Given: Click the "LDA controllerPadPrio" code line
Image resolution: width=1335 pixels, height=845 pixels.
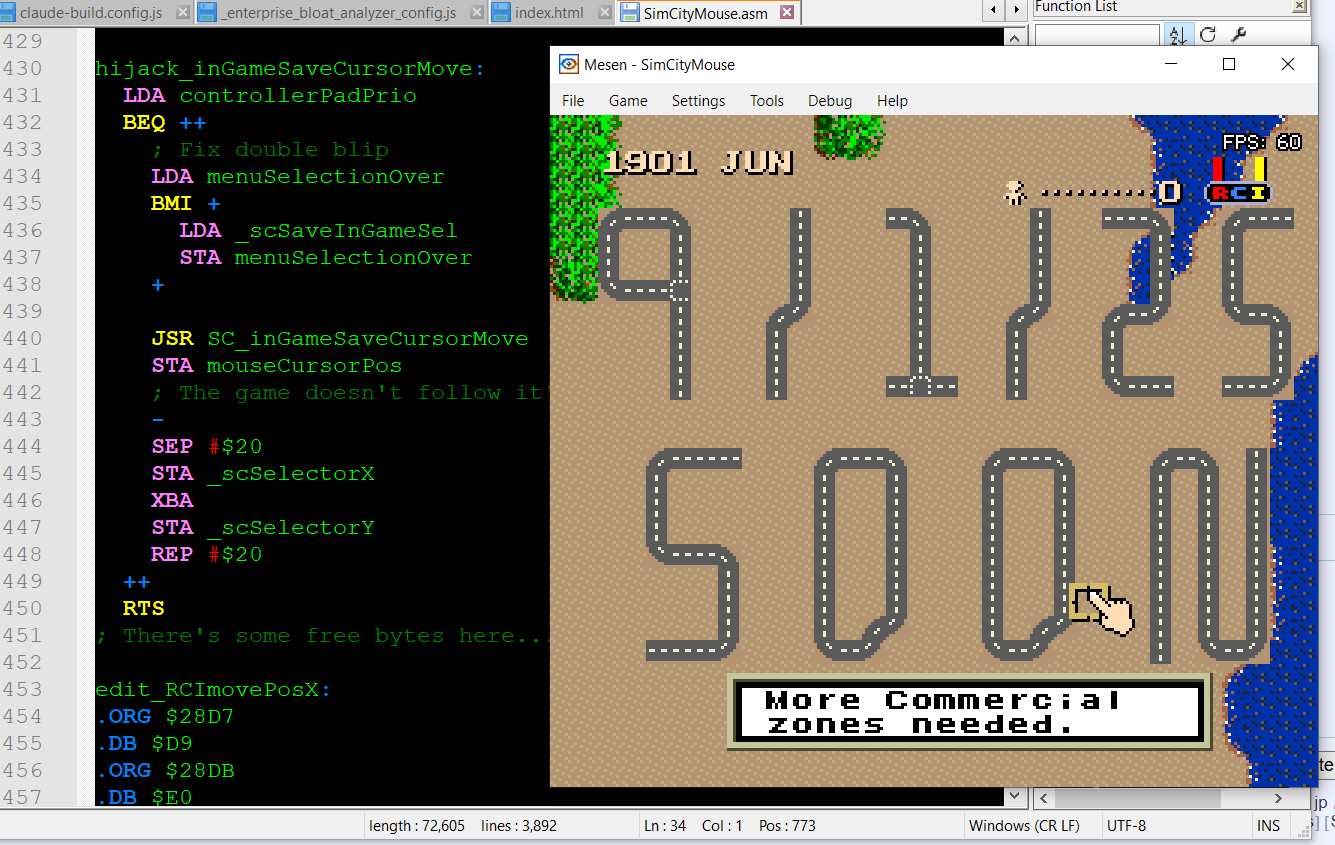Looking at the screenshot, I should [x=270, y=96].
